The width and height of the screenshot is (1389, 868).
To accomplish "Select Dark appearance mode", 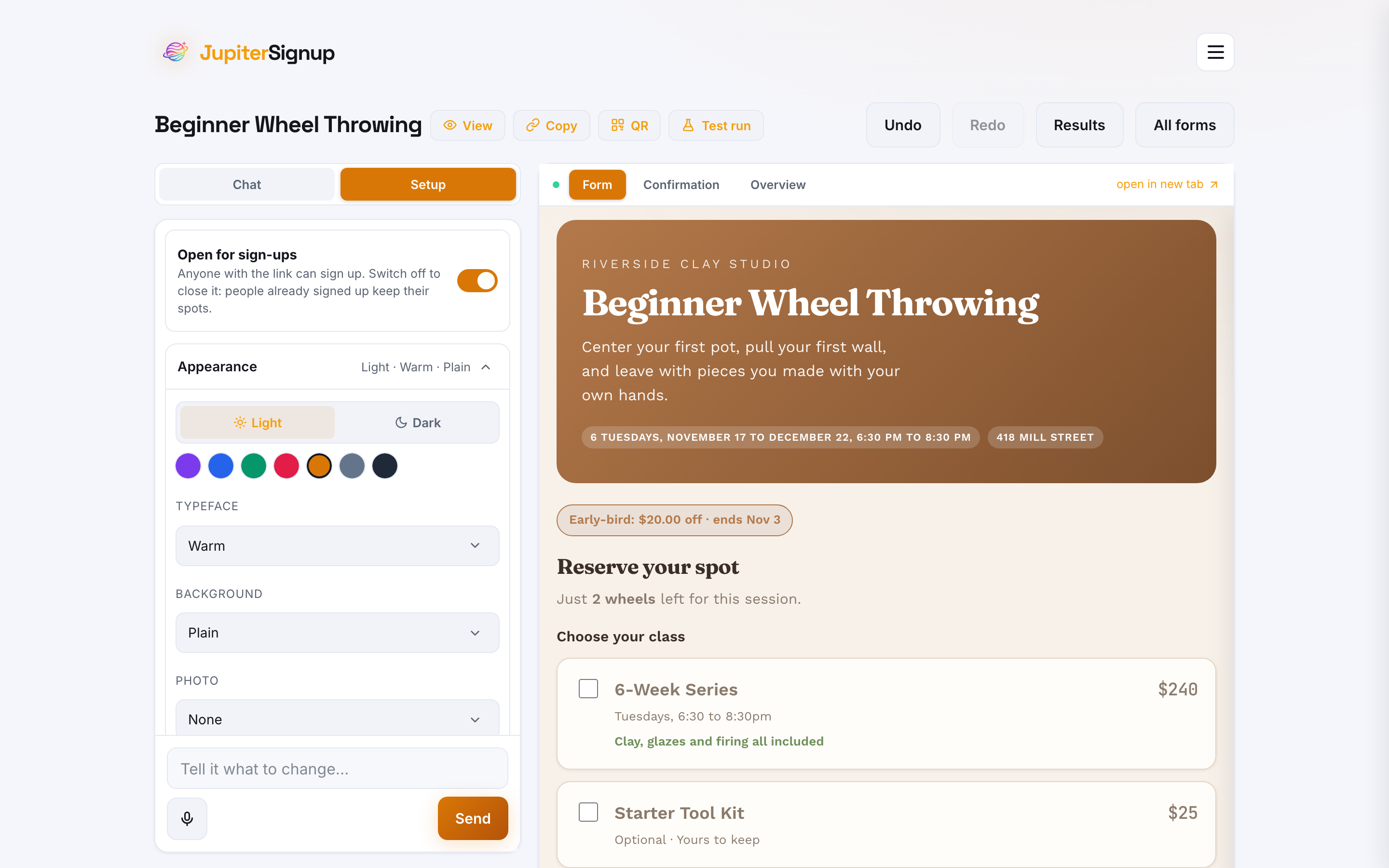I will coord(417,422).
